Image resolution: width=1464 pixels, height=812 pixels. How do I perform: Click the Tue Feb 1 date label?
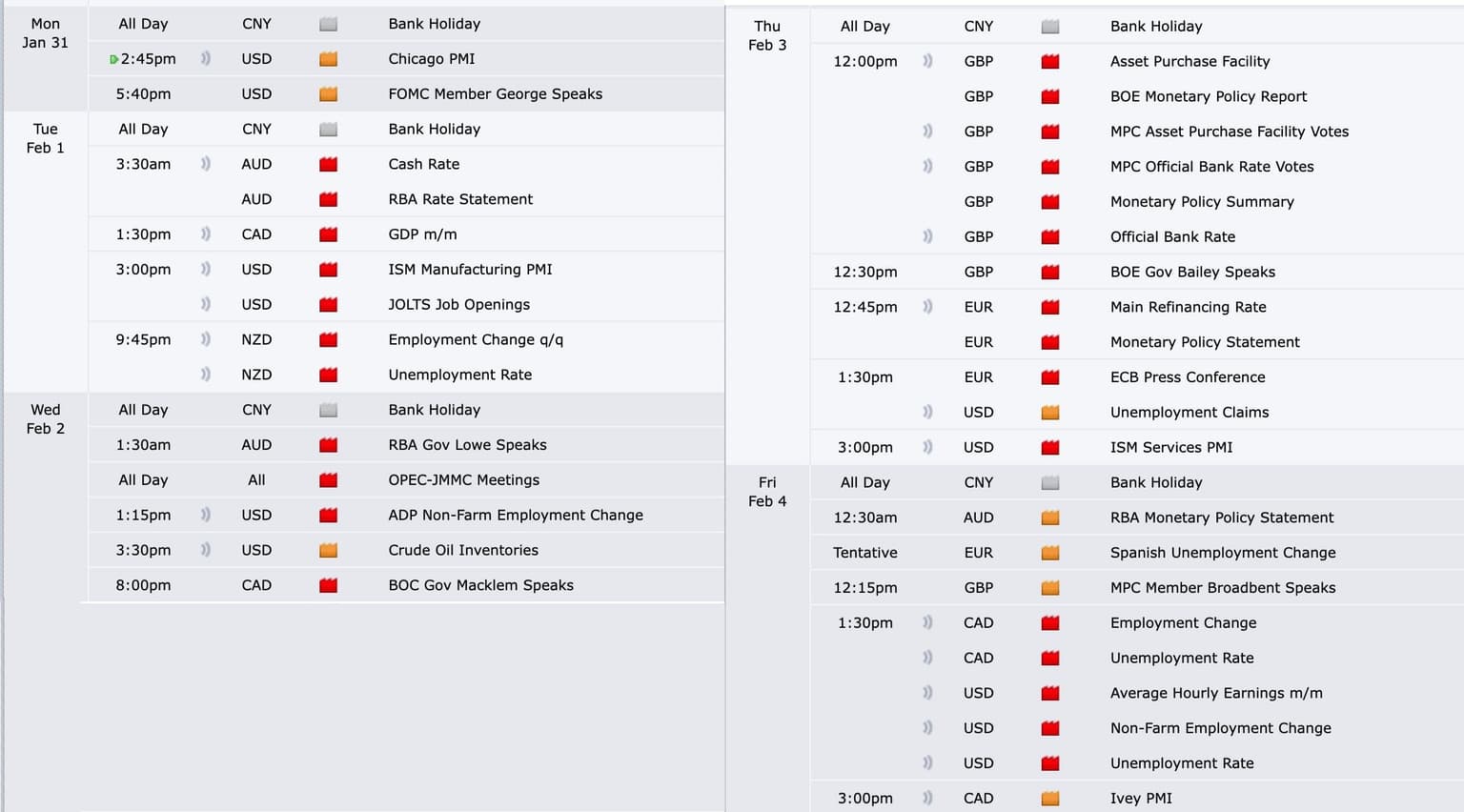point(46,138)
